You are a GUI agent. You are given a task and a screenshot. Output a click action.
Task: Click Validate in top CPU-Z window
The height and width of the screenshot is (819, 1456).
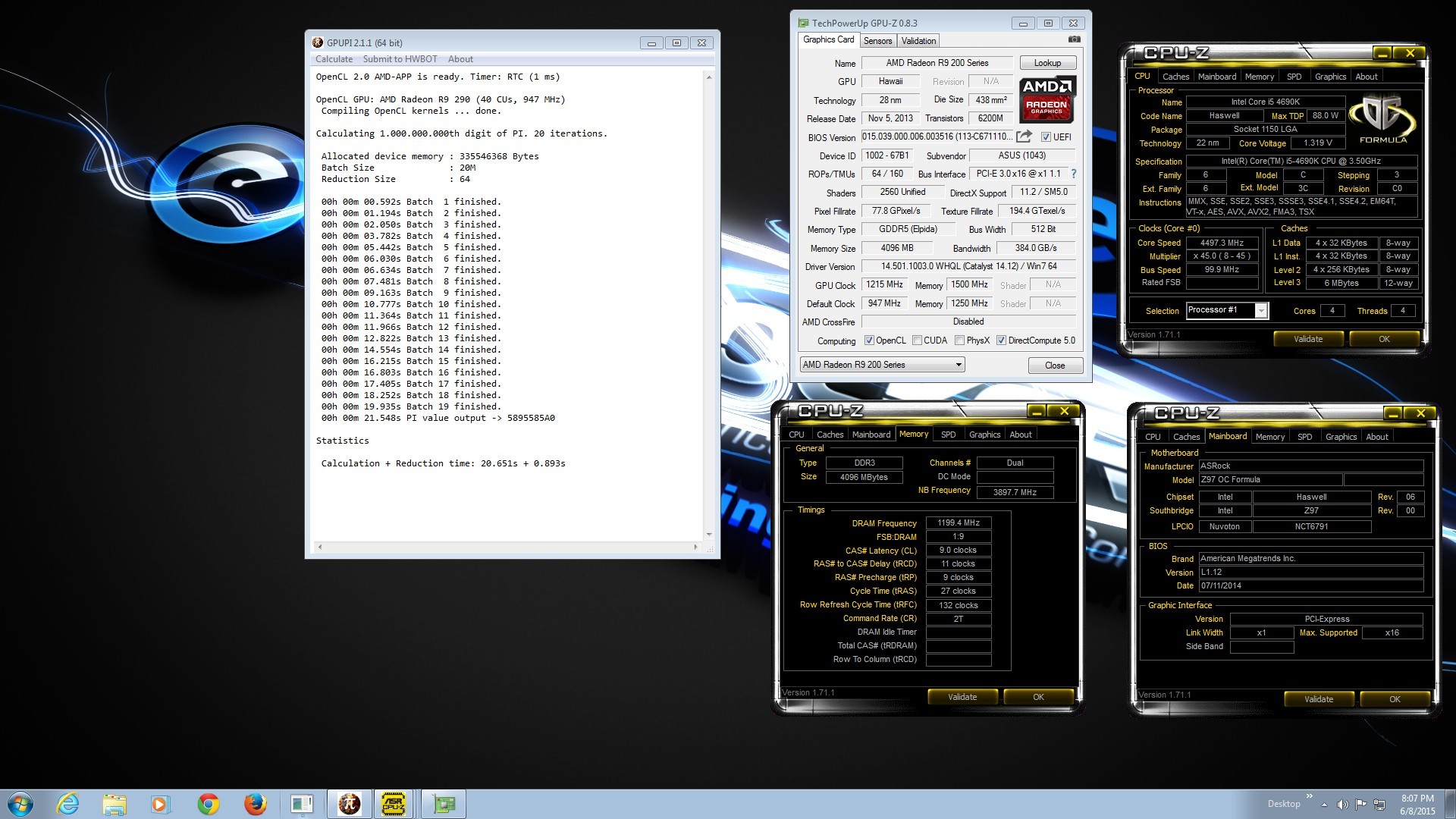coord(1308,339)
